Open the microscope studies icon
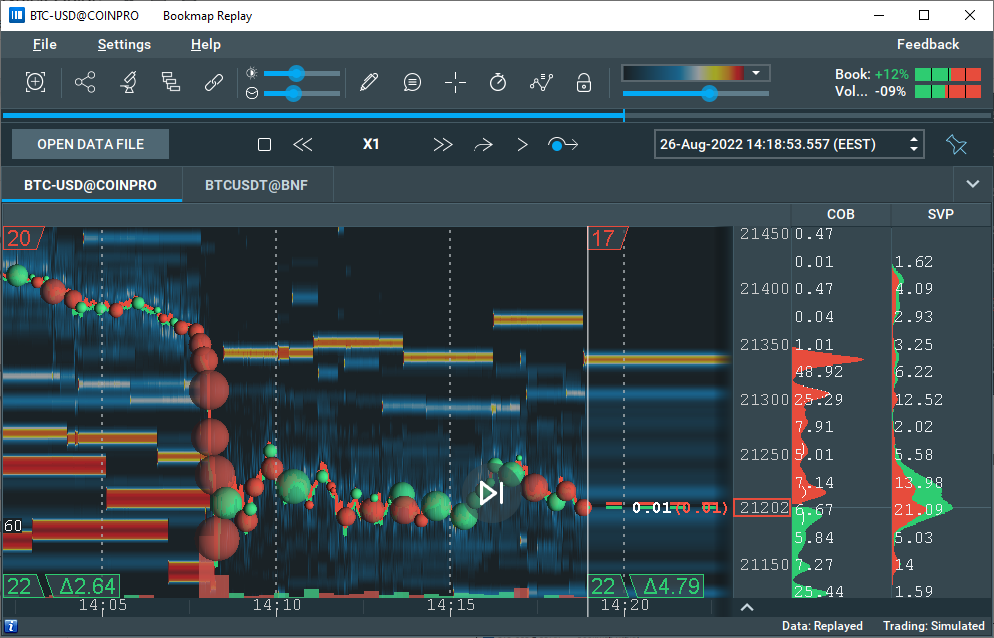Image resolution: width=994 pixels, height=638 pixels. coord(128,83)
